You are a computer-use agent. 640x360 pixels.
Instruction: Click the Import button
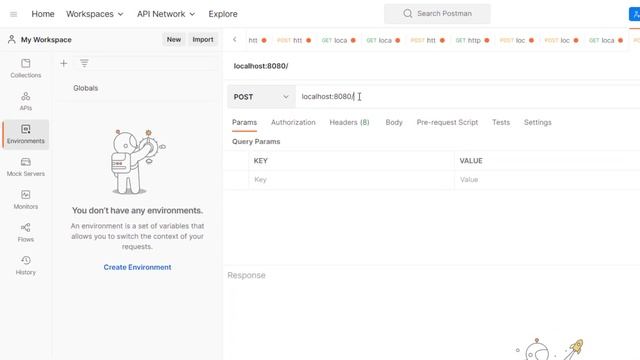click(203, 40)
